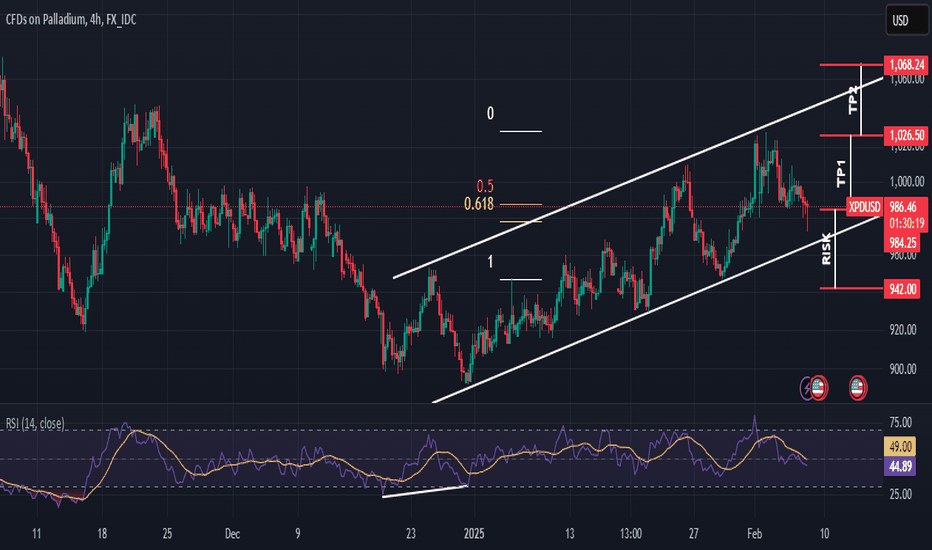
Task: Click the 900.00 price axis value
Action: point(903,369)
